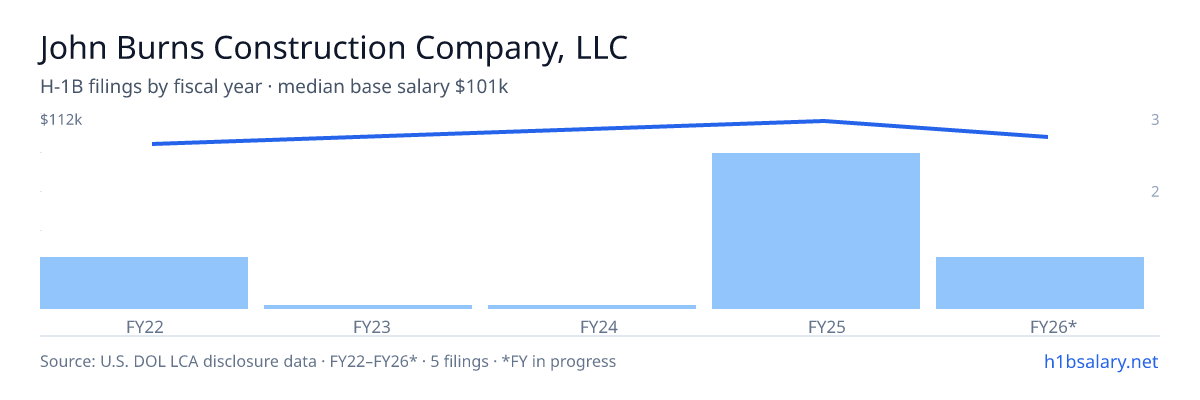The image size is (1200, 400).
Task: Click the FY23 axis label
Action: (x=368, y=326)
